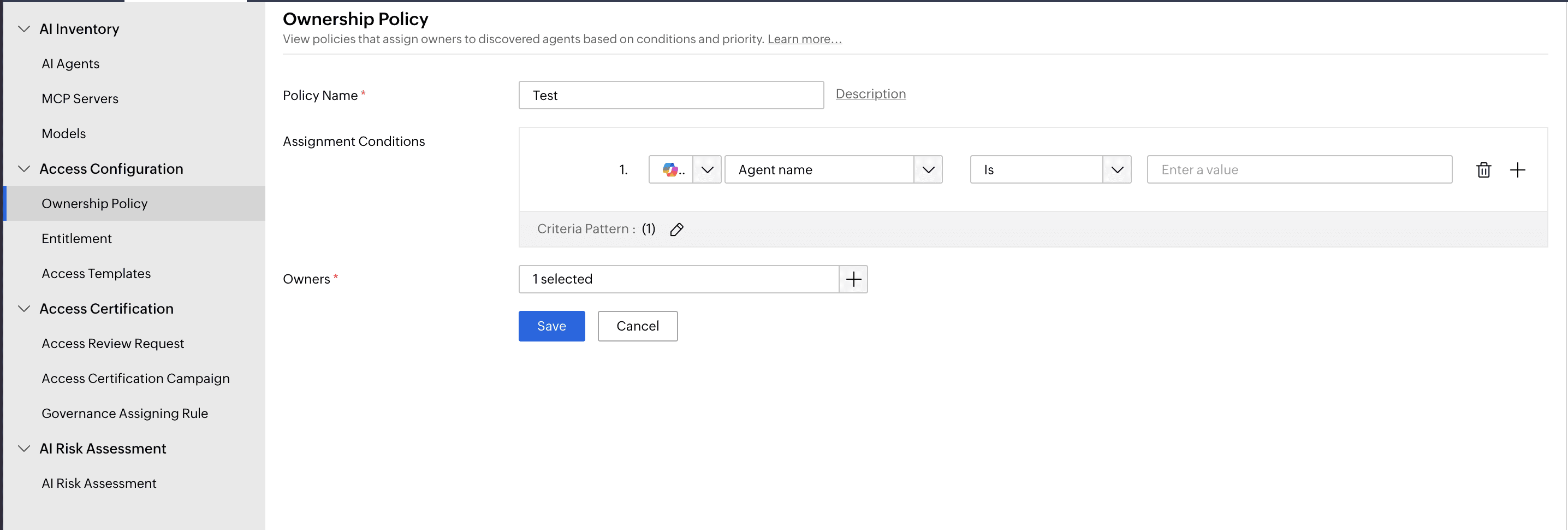
Task: Collapse the Access Configuration section
Action: click(25, 169)
